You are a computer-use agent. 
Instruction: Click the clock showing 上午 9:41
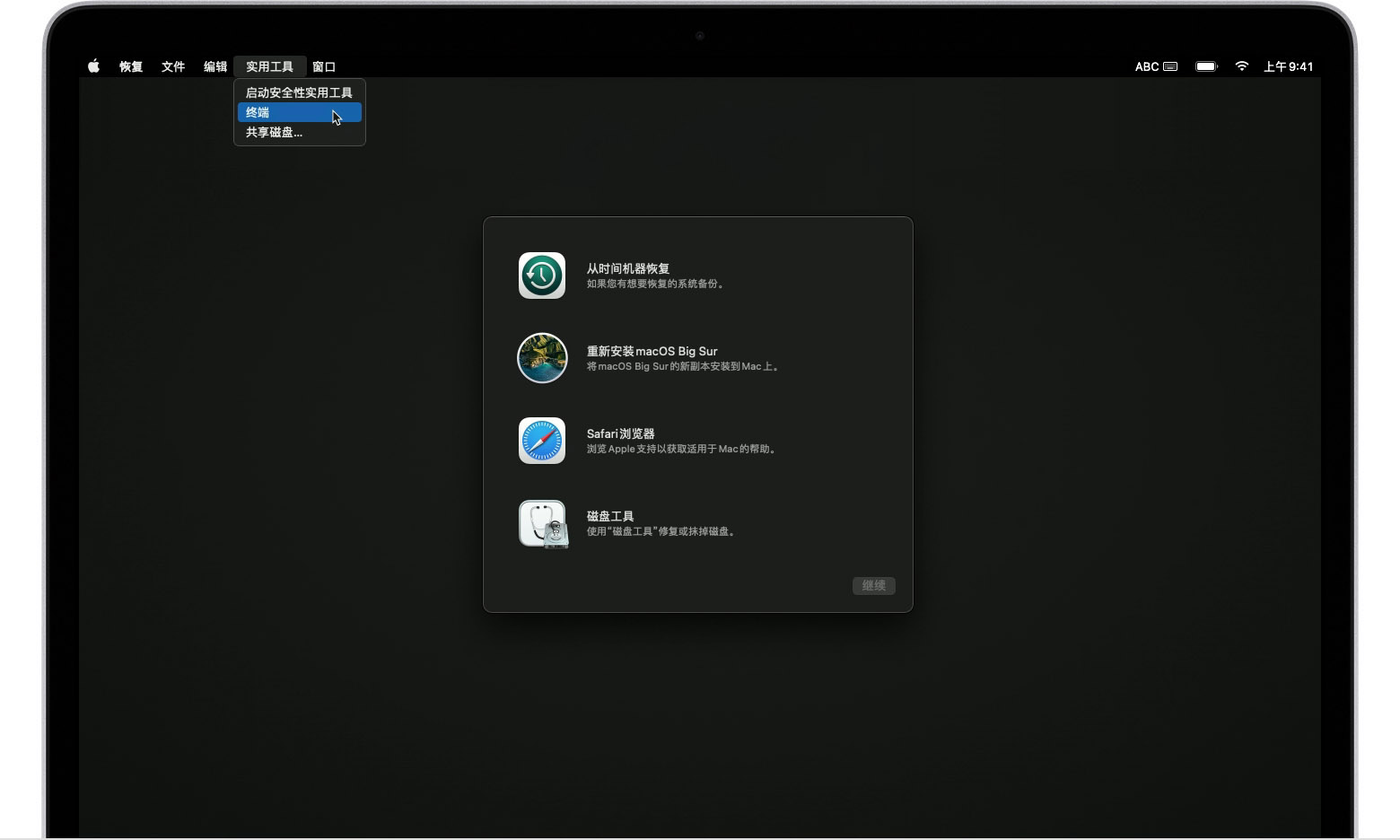pyautogui.click(x=1288, y=66)
